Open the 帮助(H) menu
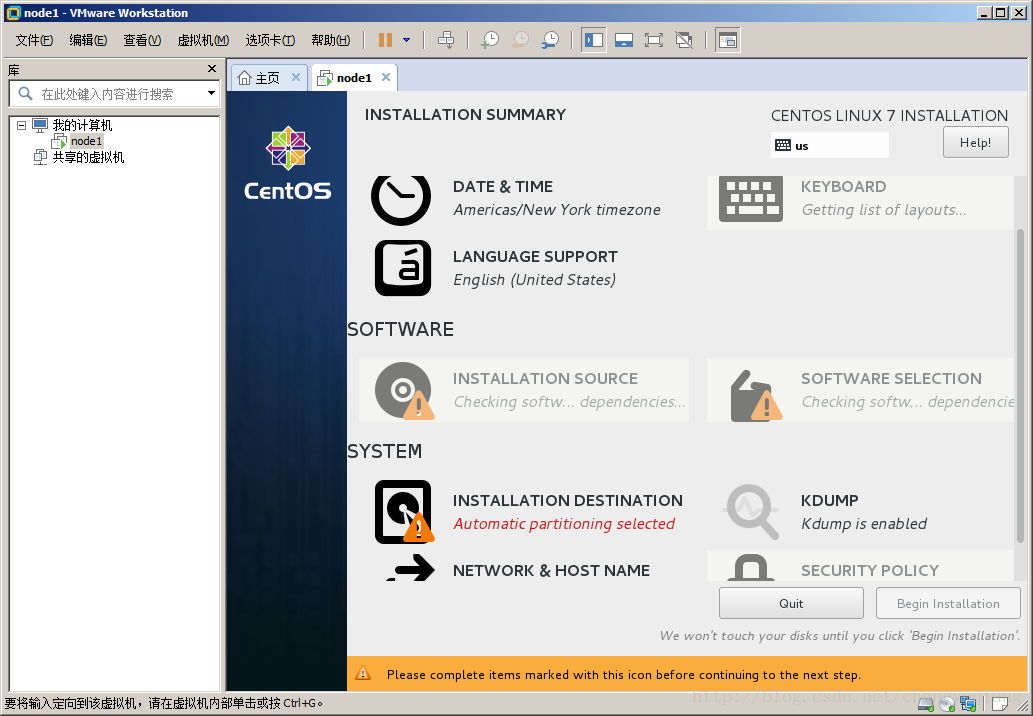The height and width of the screenshot is (716, 1033). pos(331,40)
